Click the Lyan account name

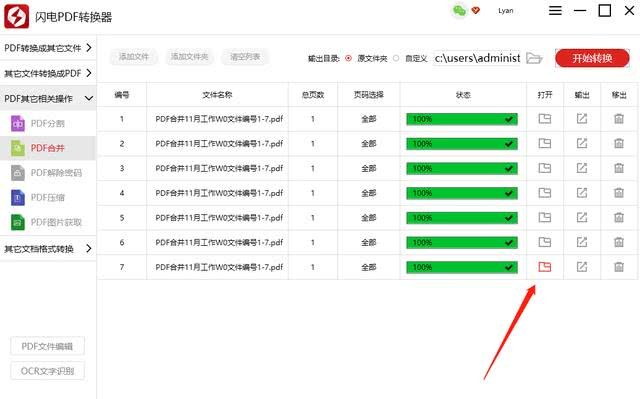click(505, 11)
